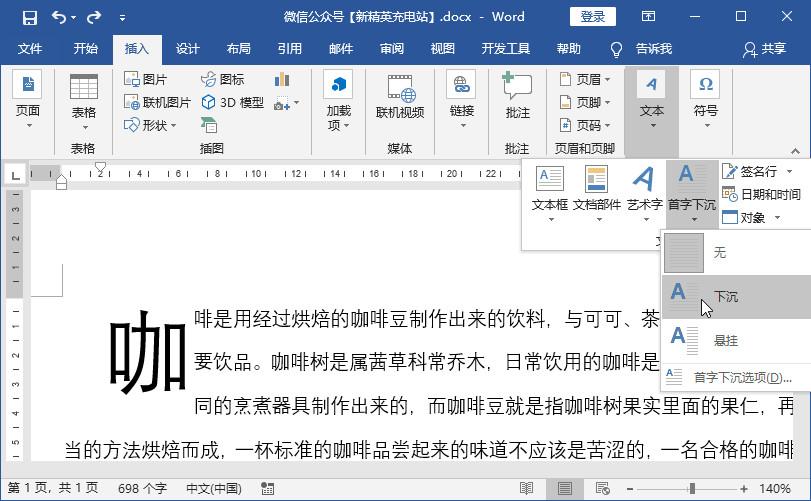Click the 艺术字 WordArt icon

tap(644, 179)
